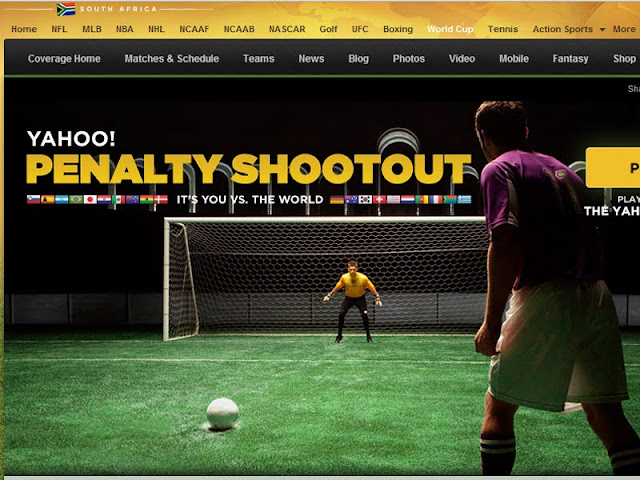Open the NFL section
Viewport: 640px width, 480px height.
(x=59, y=29)
